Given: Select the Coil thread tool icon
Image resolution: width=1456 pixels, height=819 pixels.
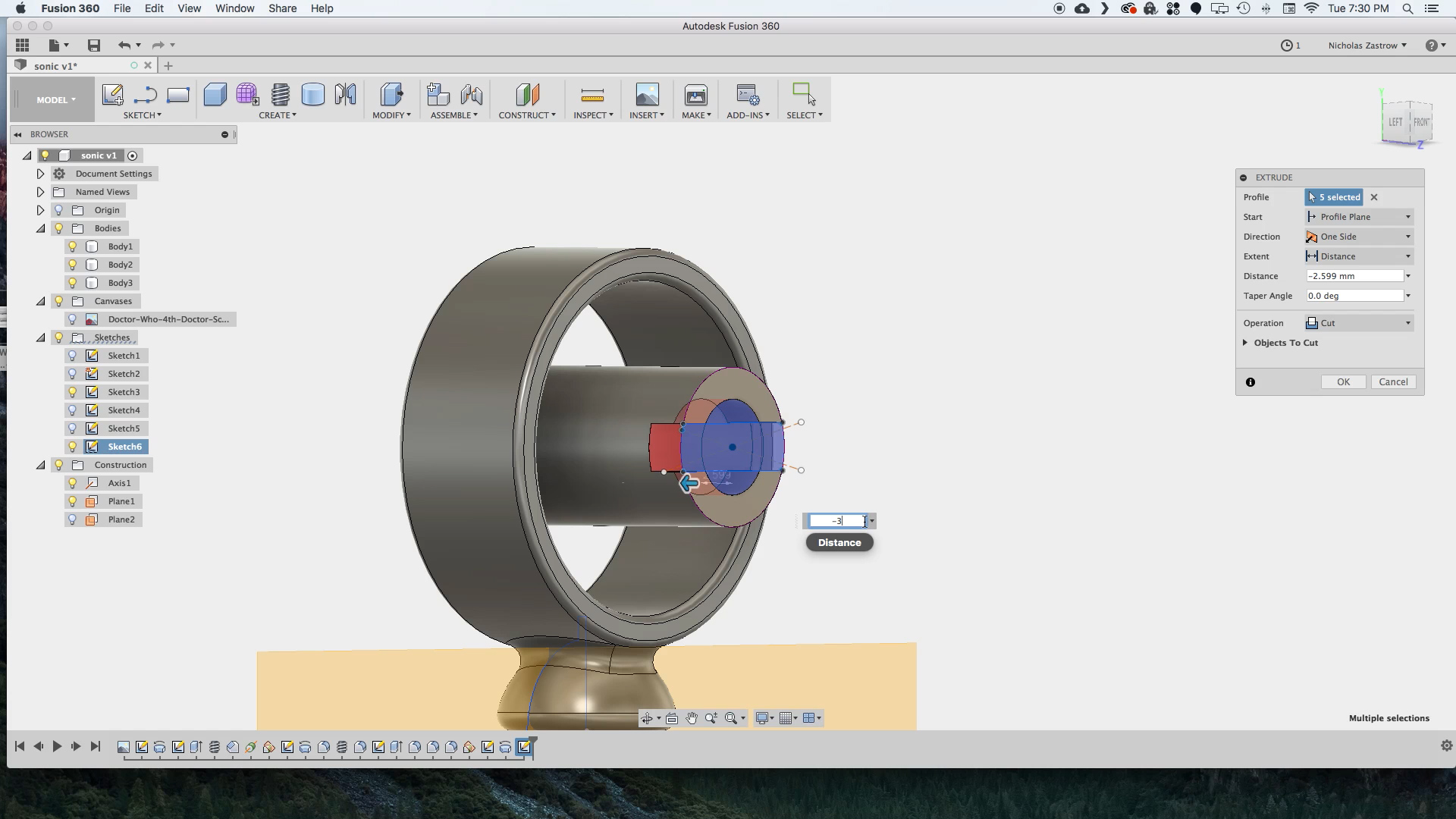Looking at the screenshot, I should 281,95.
